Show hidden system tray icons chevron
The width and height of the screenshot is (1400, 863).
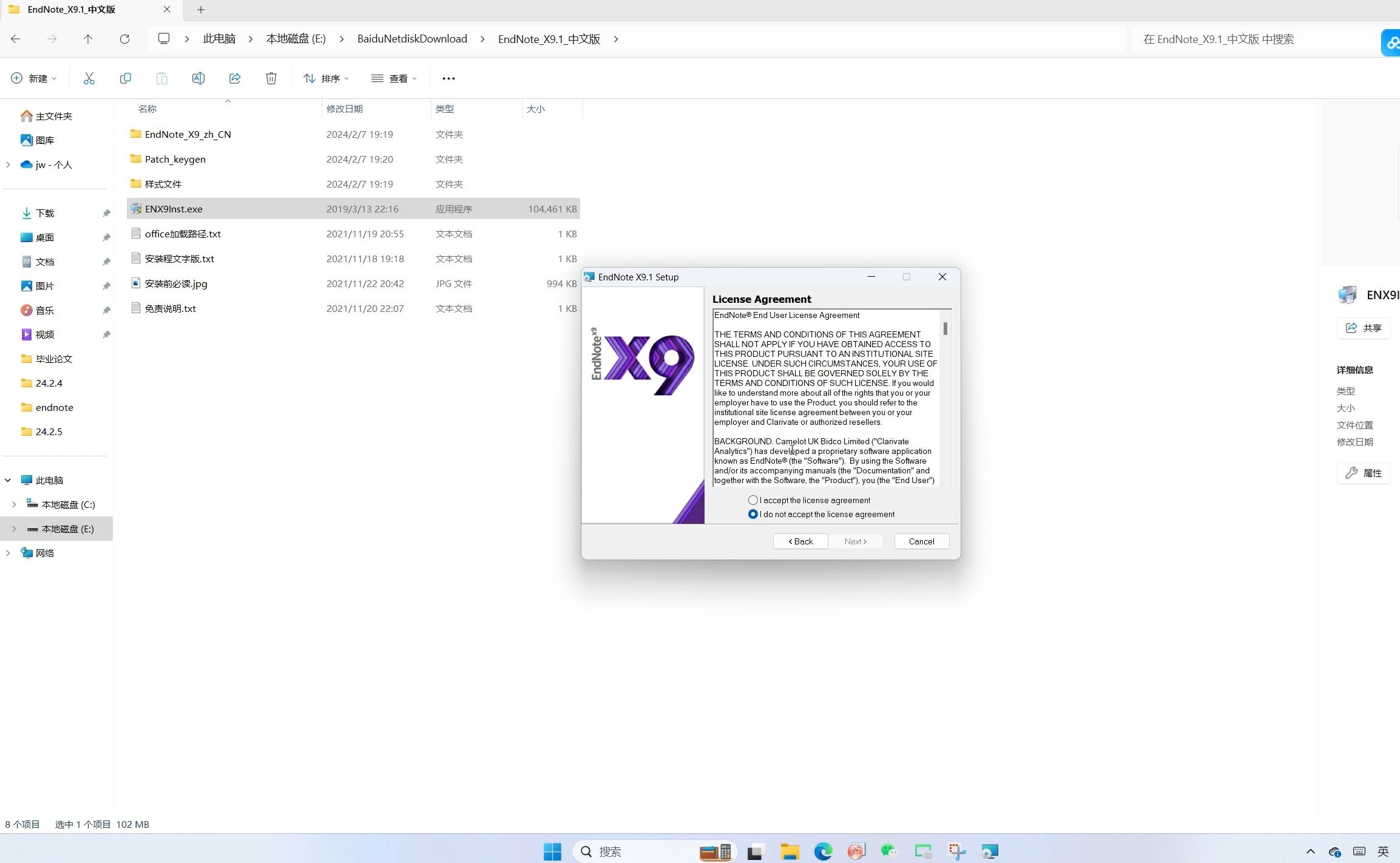pyautogui.click(x=1310, y=851)
